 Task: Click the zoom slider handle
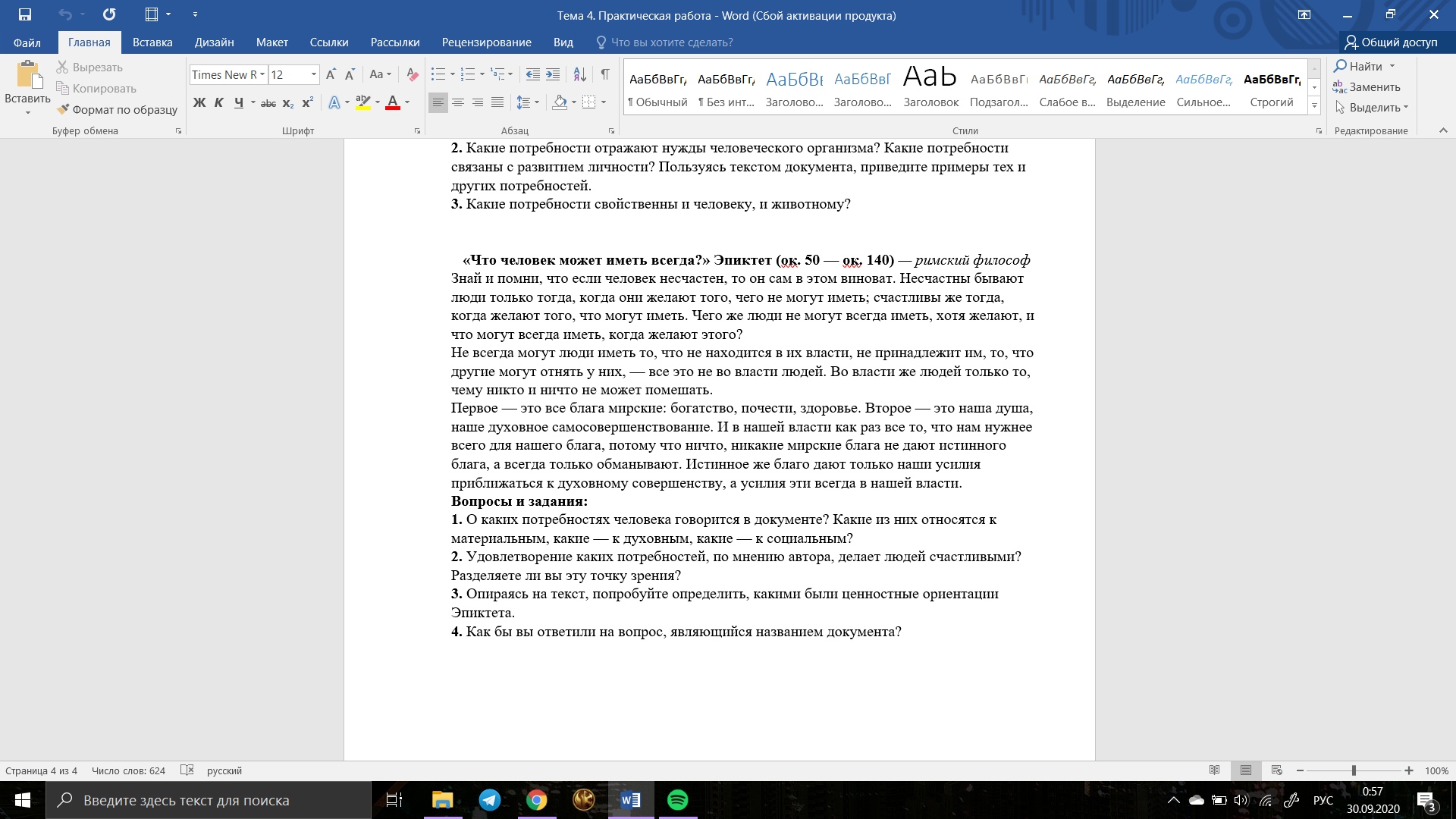click(1354, 770)
